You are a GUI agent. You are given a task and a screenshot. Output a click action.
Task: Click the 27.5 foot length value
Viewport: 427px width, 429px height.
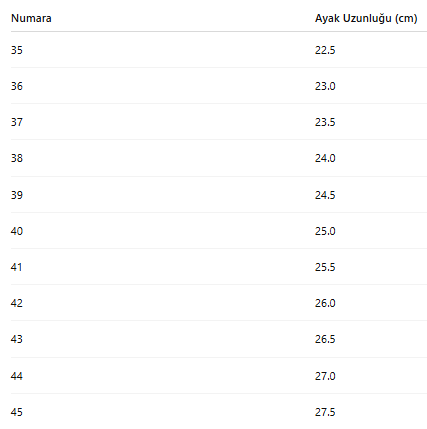[325, 412]
